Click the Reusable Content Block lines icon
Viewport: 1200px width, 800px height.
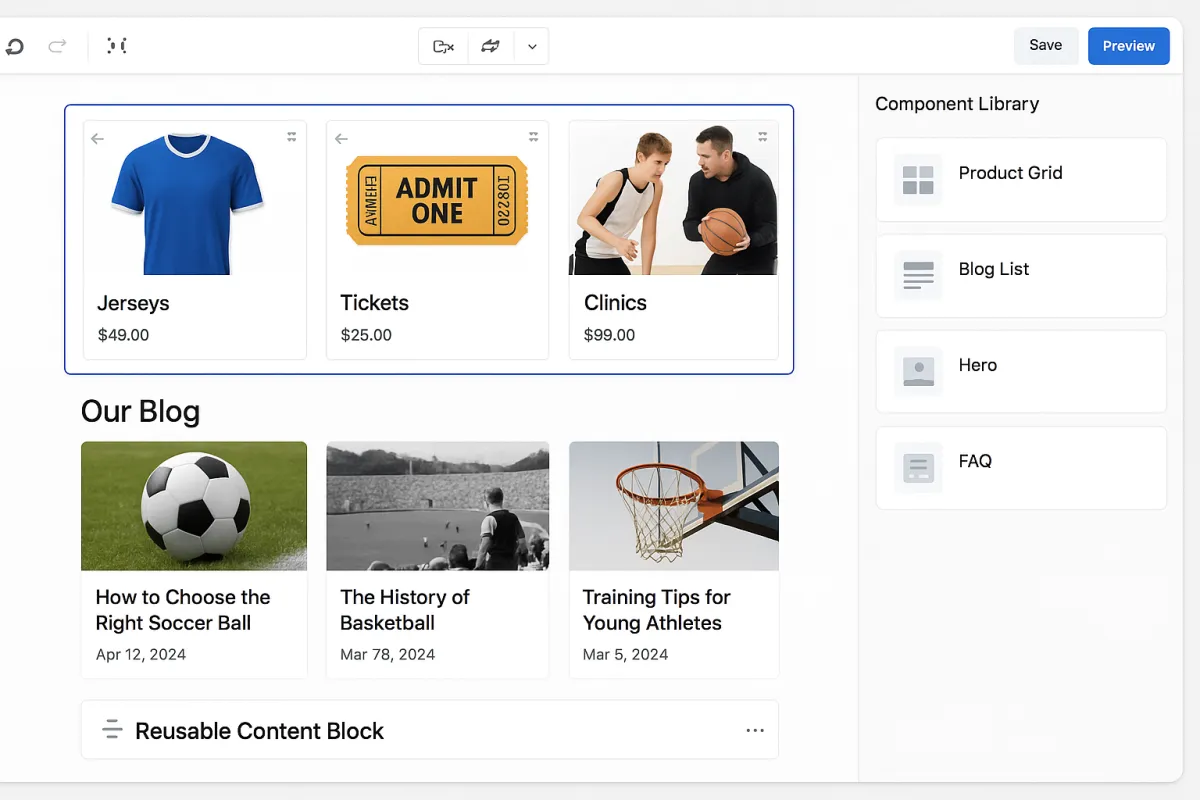[112, 730]
